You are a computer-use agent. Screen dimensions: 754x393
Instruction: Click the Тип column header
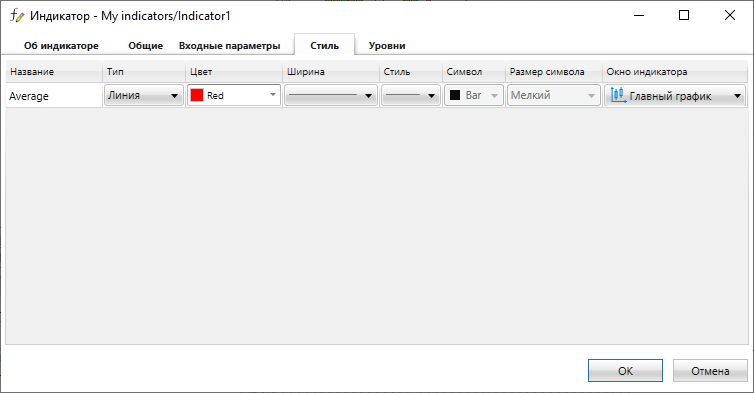(144, 72)
